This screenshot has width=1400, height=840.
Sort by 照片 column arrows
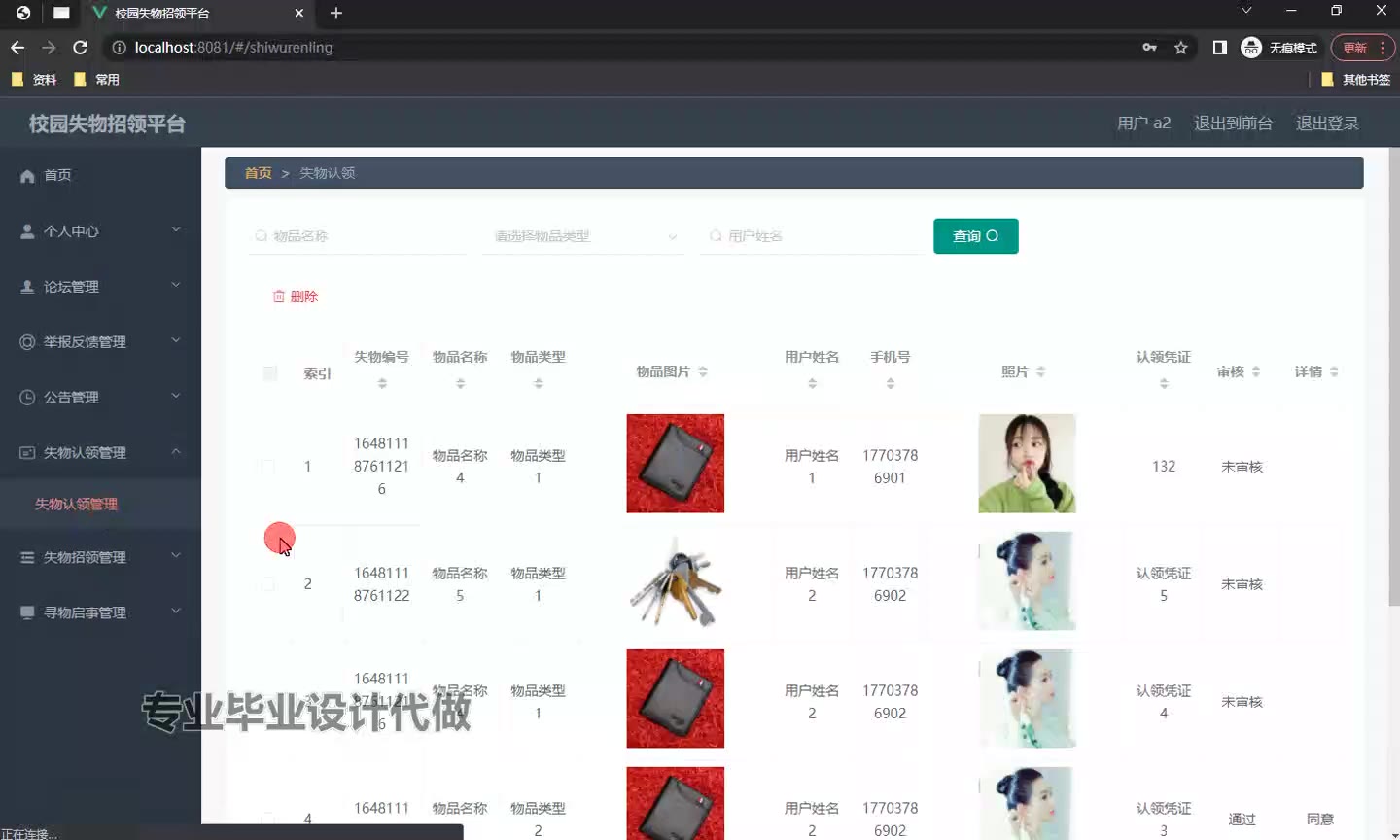pos(1040,371)
